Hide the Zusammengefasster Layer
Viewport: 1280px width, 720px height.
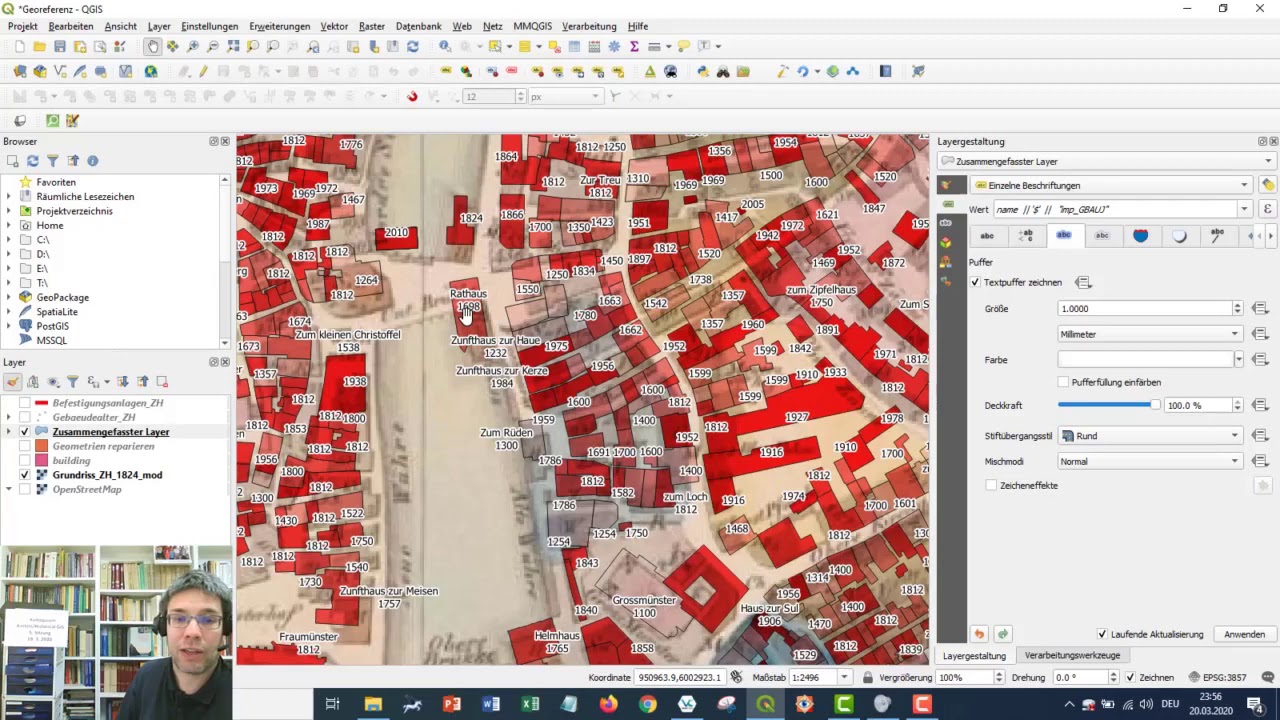[x=25, y=432]
